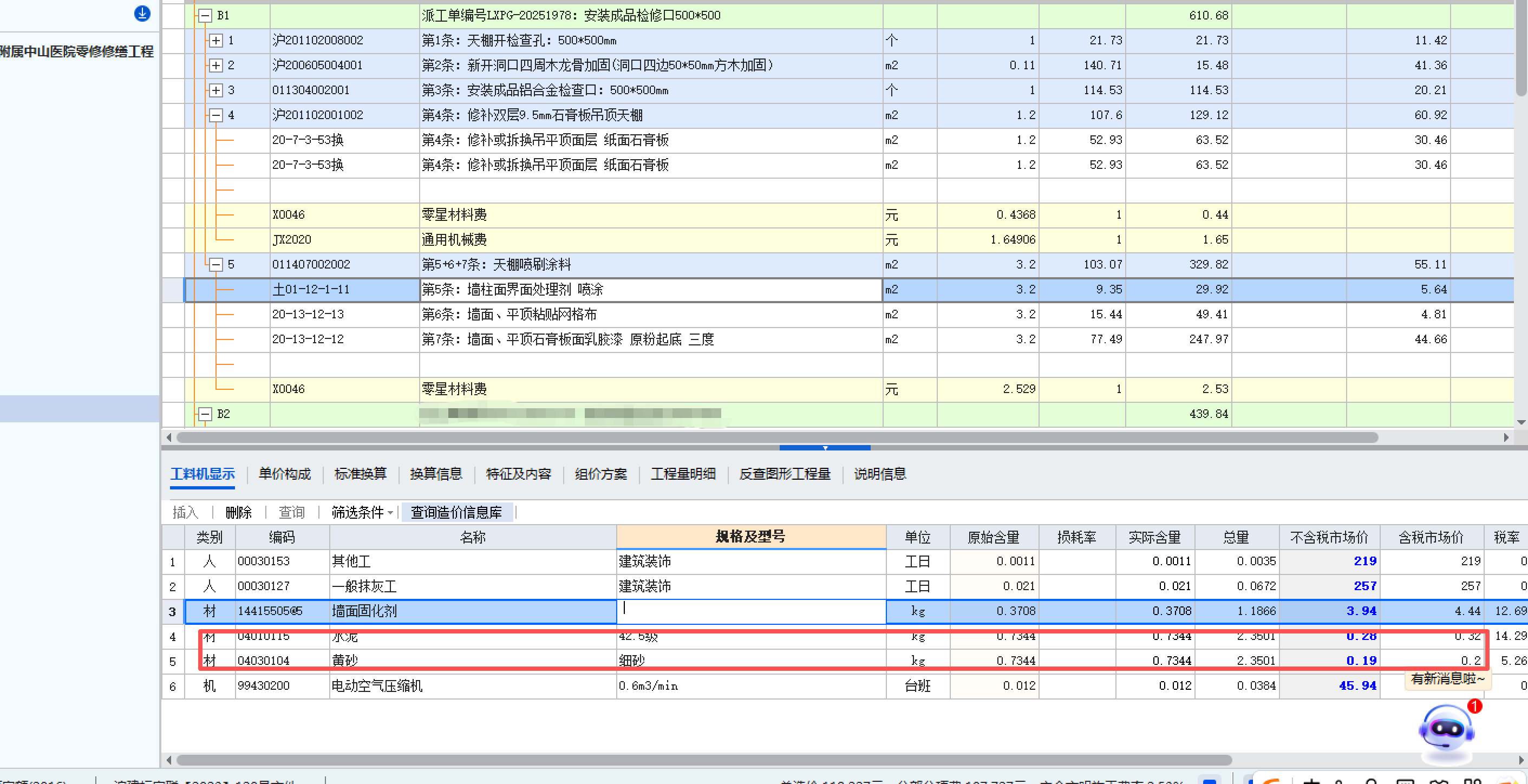Open the robot assistant chat icon
Image resolution: width=1528 pixels, height=784 pixels.
(x=1446, y=729)
